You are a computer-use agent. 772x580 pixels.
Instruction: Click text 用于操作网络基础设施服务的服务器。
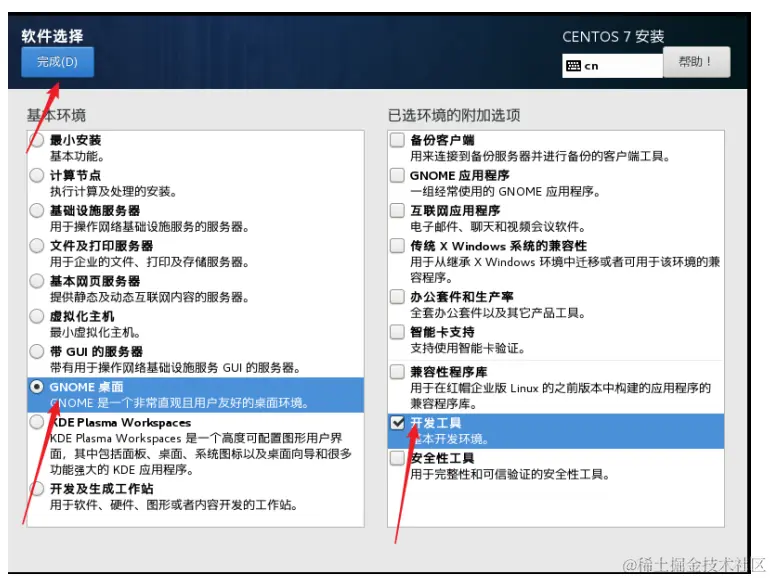(149, 227)
